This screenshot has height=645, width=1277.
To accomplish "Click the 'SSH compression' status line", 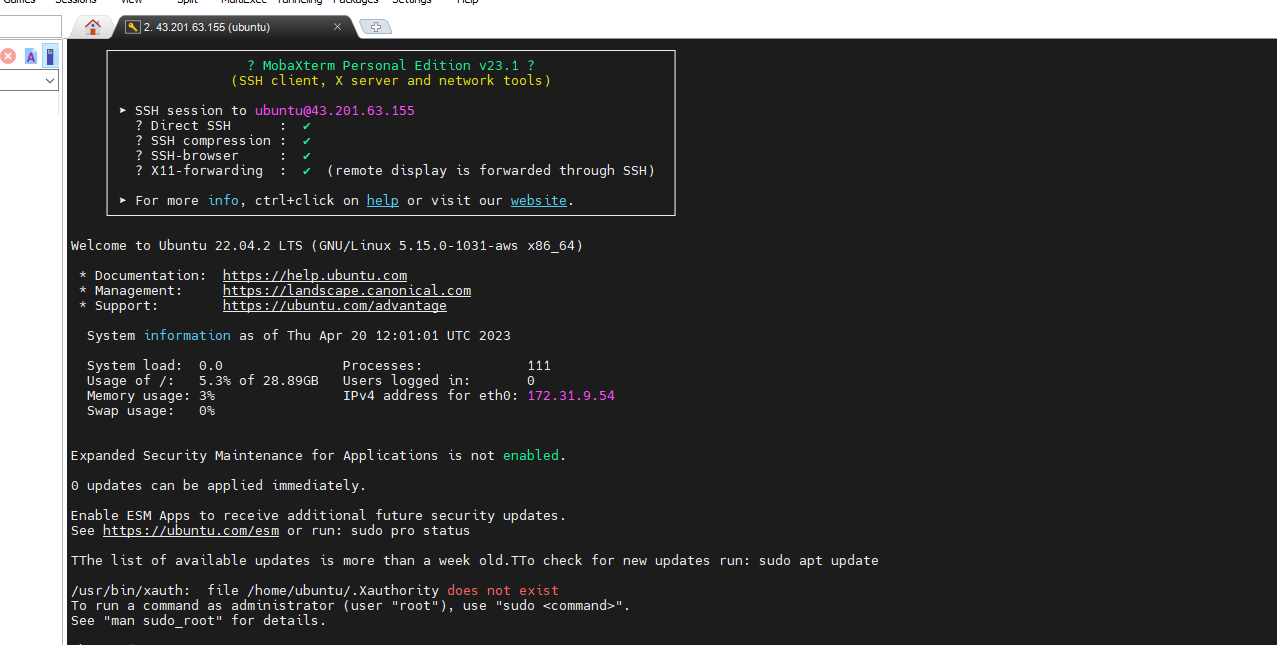I will (x=223, y=140).
